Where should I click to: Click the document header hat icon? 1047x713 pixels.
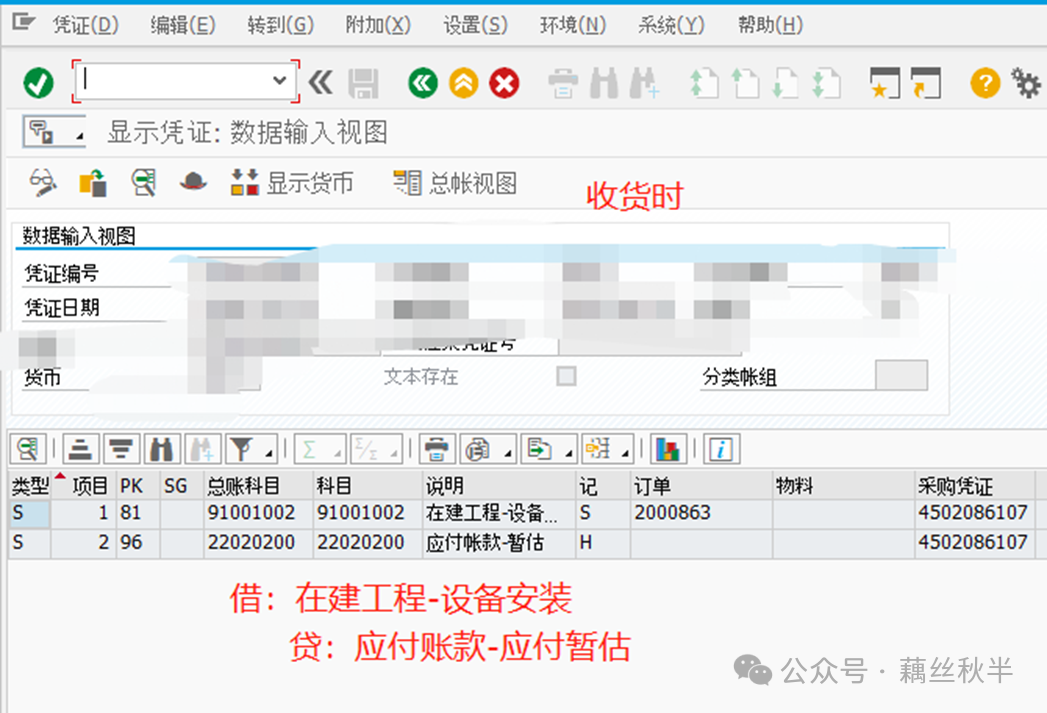coord(193,182)
